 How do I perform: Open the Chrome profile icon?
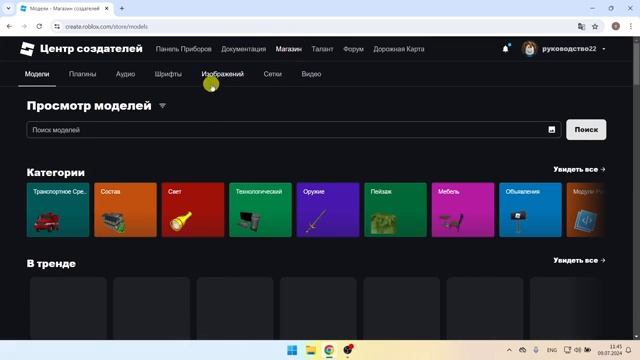(616, 27)
